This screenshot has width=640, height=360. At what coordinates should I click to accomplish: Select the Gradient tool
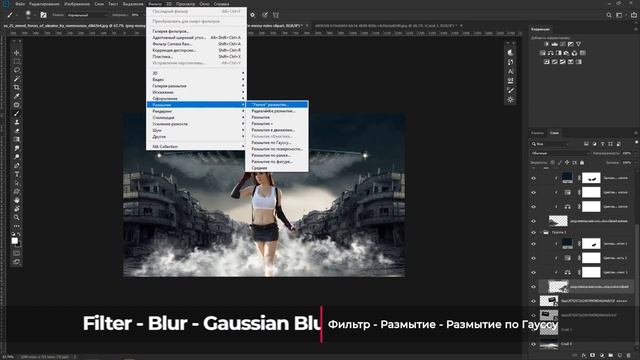(x=17, y=140)
